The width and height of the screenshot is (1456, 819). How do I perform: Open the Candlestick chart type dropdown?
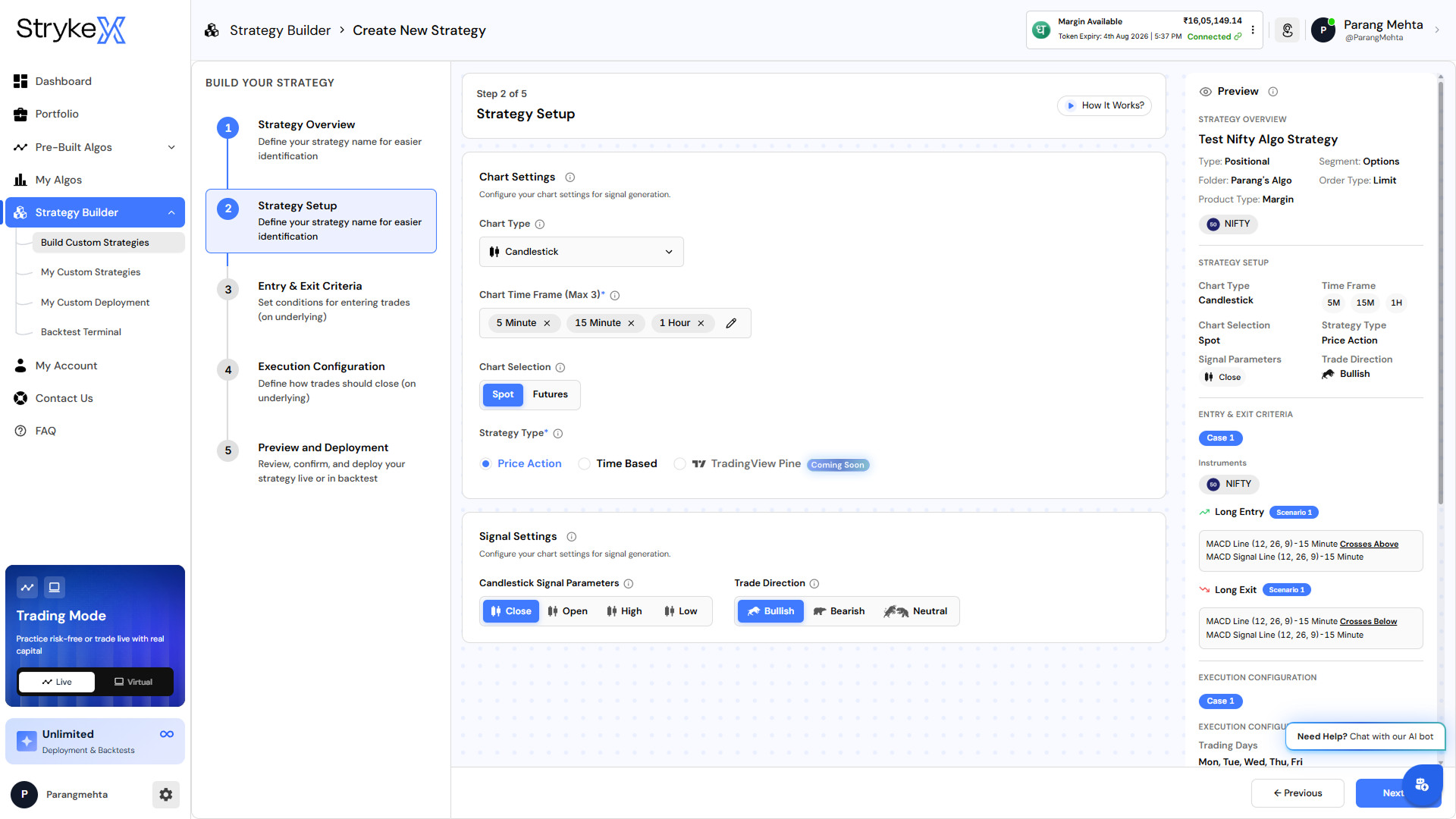click(581, 252)
